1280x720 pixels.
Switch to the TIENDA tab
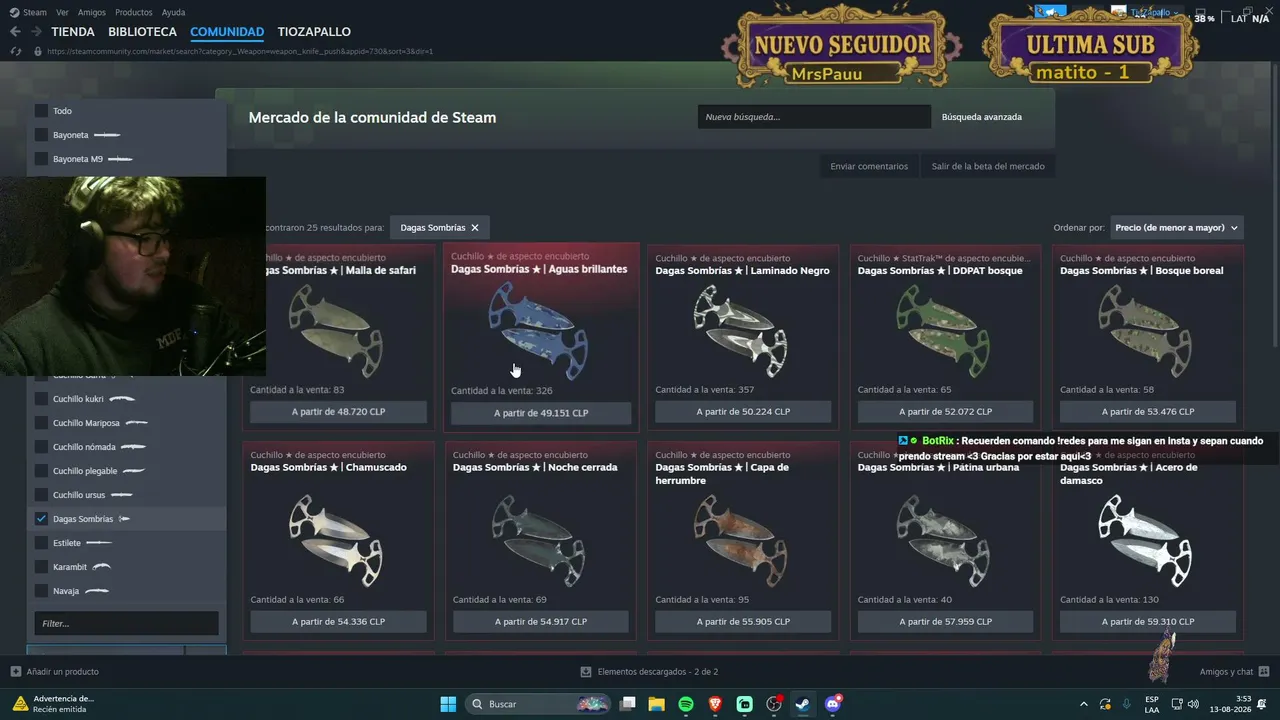[x=73, y=32]
